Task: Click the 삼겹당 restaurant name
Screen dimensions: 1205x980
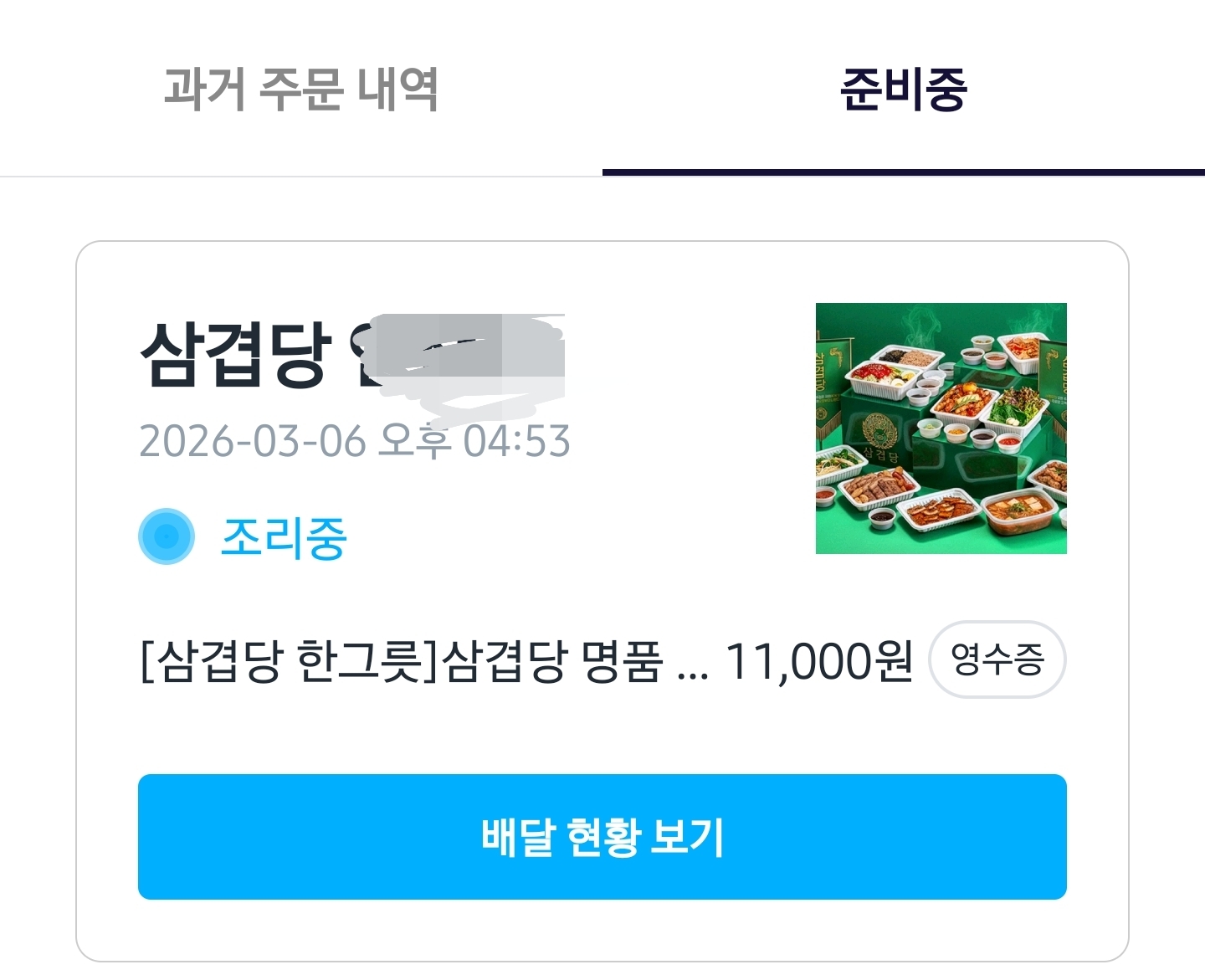Action: pos(235,354)
